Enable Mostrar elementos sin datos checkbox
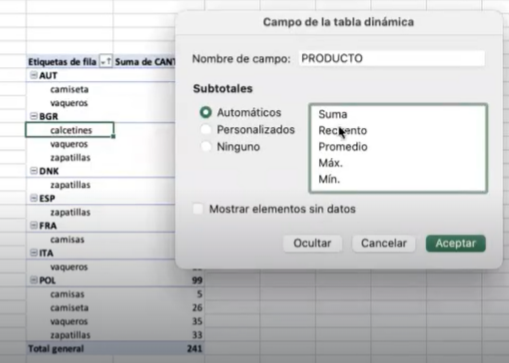 click(x=198, y=209)
